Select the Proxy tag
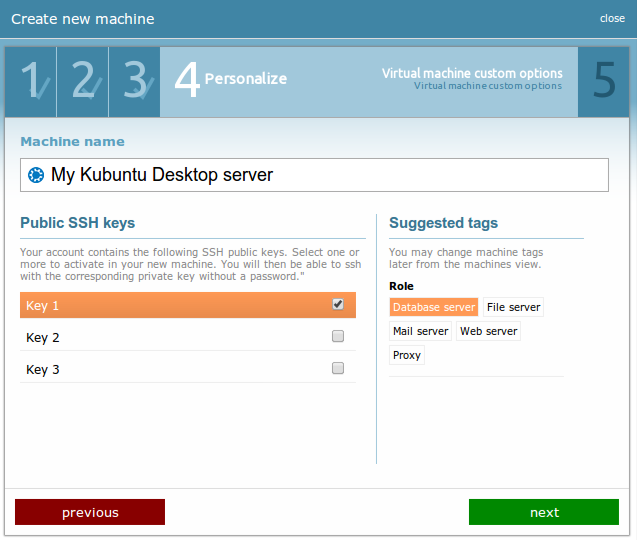Screen dimensions: 637x540 407,355
